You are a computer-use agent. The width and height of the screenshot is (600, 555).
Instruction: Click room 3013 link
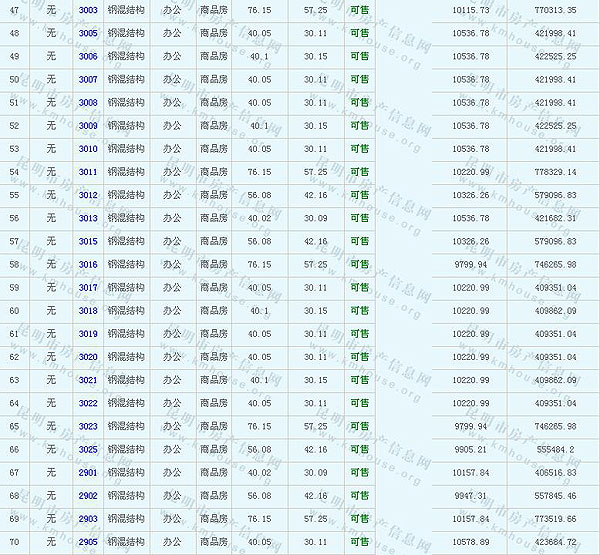[x=88, y=218]
